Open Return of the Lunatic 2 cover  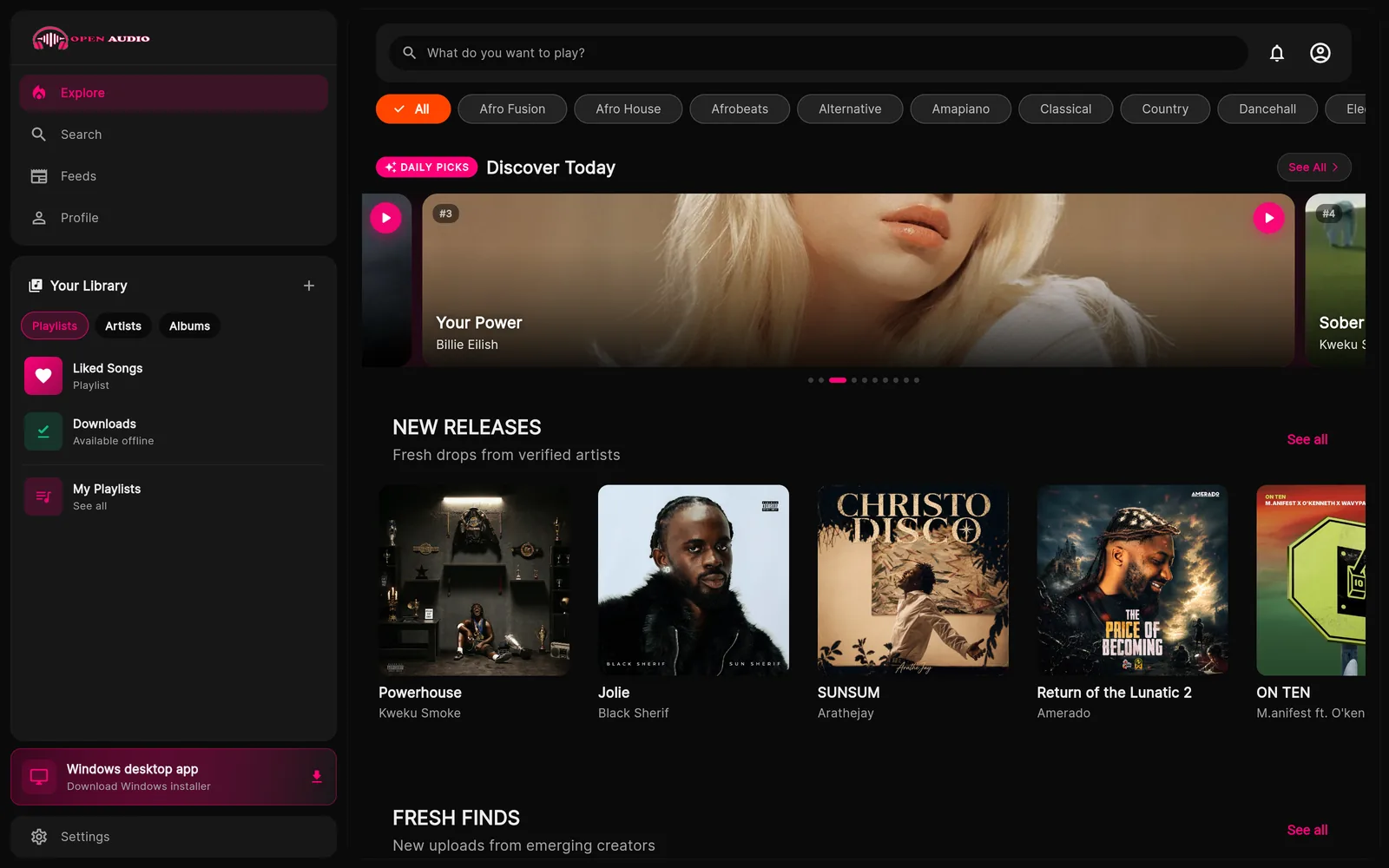(1132, 581)
